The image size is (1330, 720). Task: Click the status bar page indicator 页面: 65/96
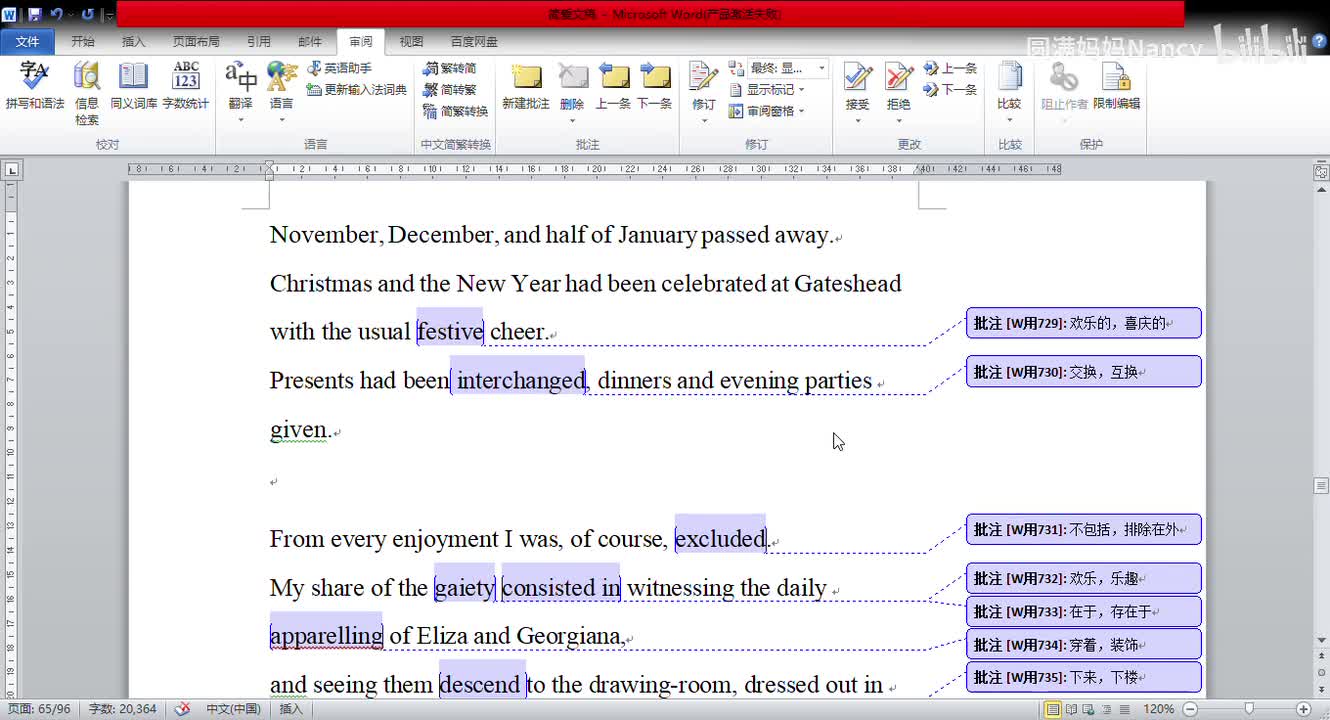(40, 709)
